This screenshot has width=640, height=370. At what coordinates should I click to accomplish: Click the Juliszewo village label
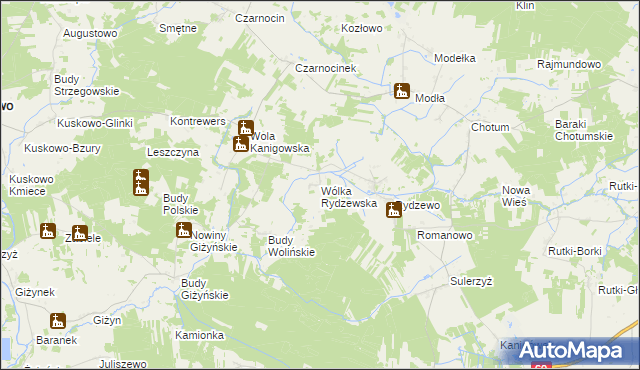[123, 364]
